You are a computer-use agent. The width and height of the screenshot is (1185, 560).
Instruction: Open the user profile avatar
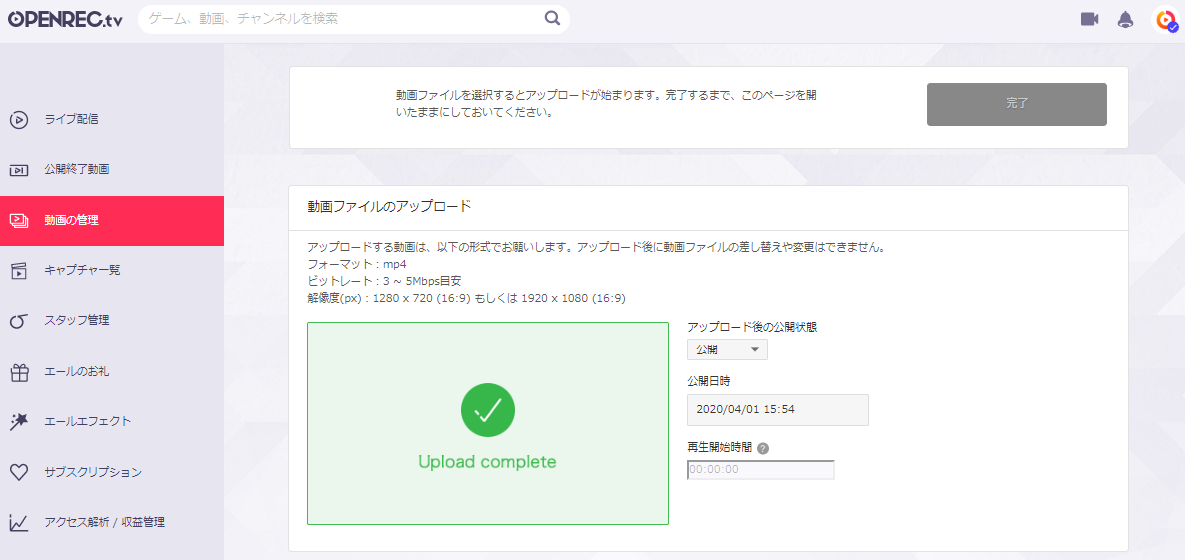click(1165, 20)
